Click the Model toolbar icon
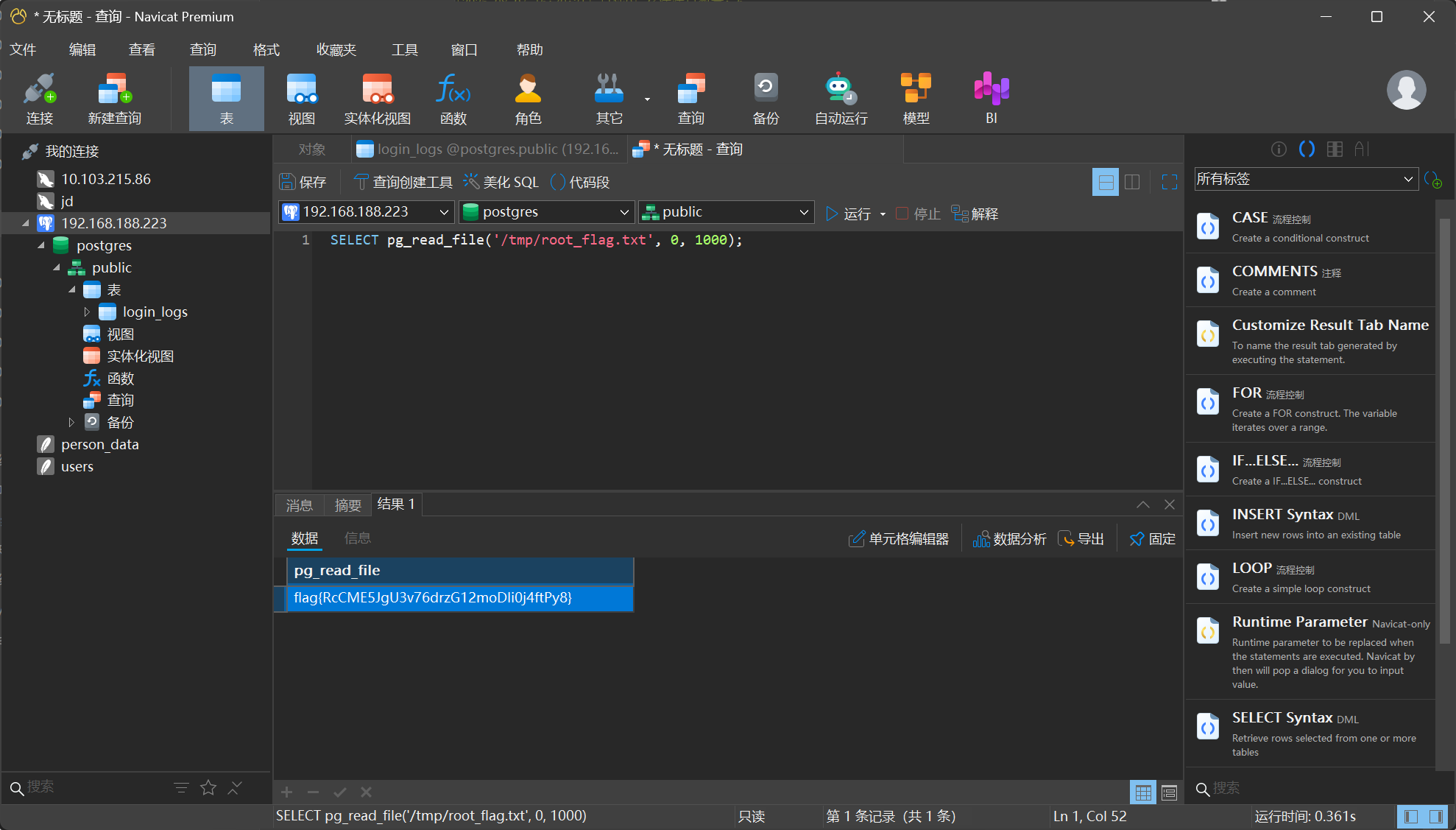1456x830 pixels. [916, 99]
